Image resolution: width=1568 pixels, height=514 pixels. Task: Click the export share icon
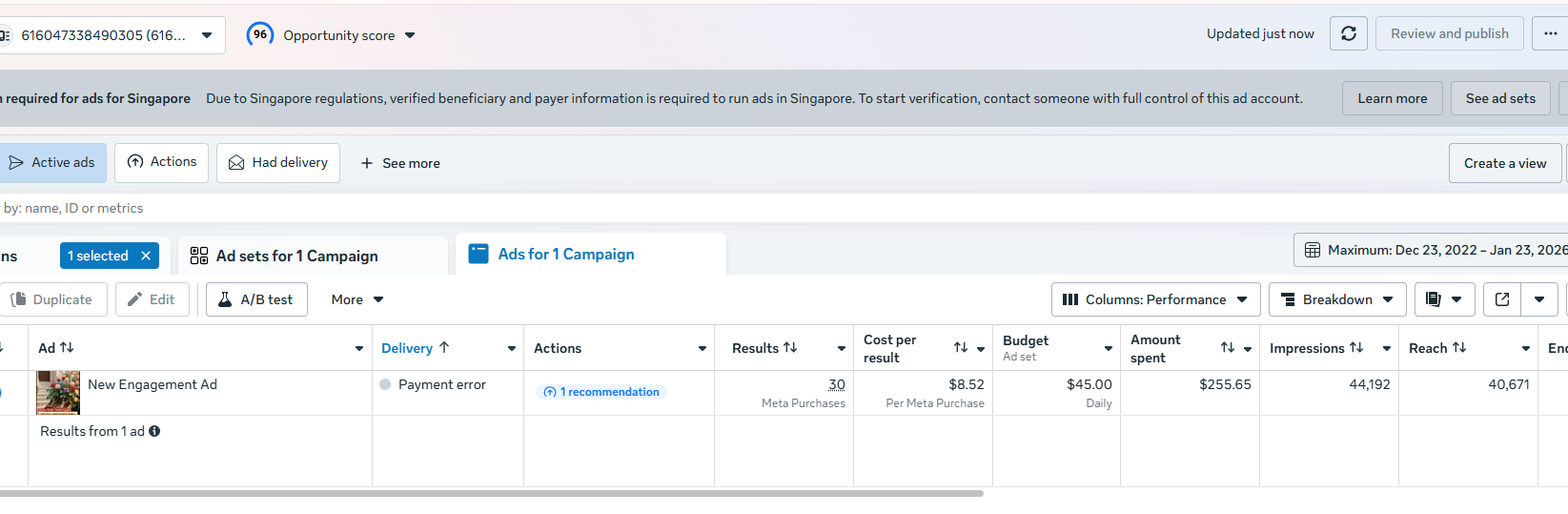click(x=1502, y=299)
